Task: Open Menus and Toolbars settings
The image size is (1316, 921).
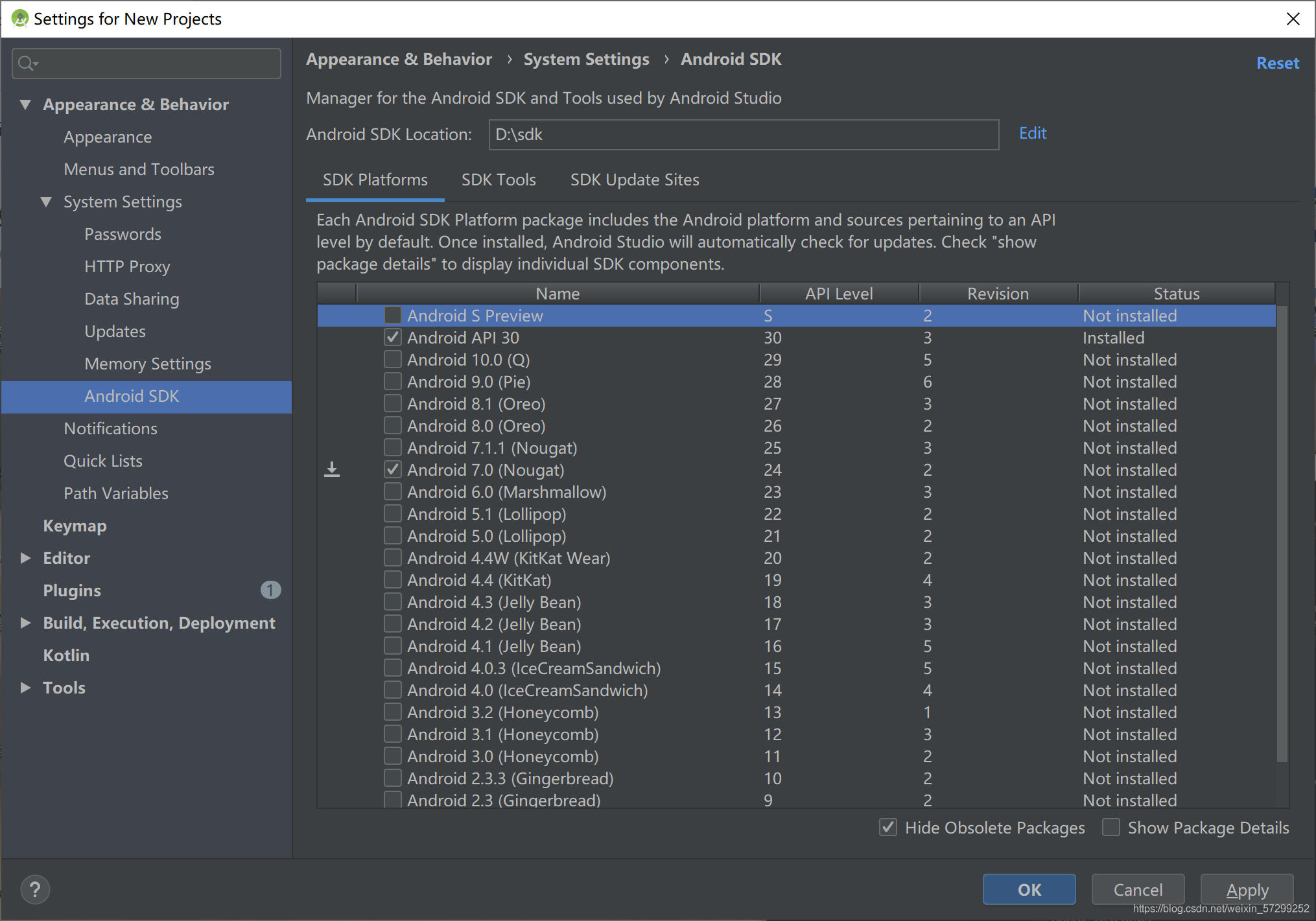Action: click(139, 169)
